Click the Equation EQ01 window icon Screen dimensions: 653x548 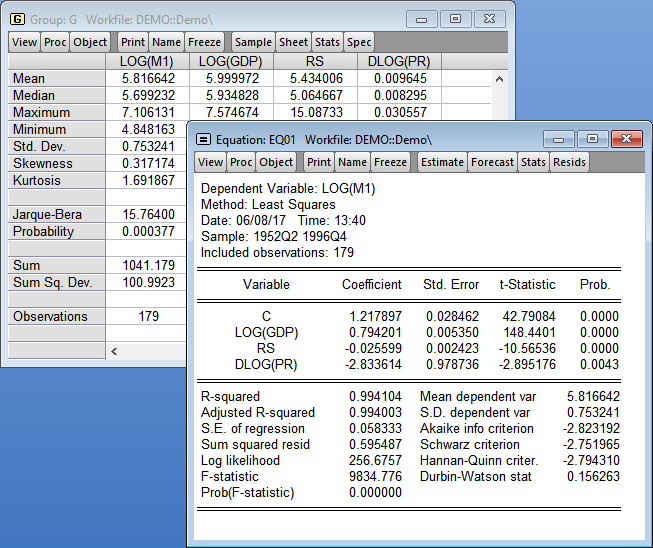(205, 139)
